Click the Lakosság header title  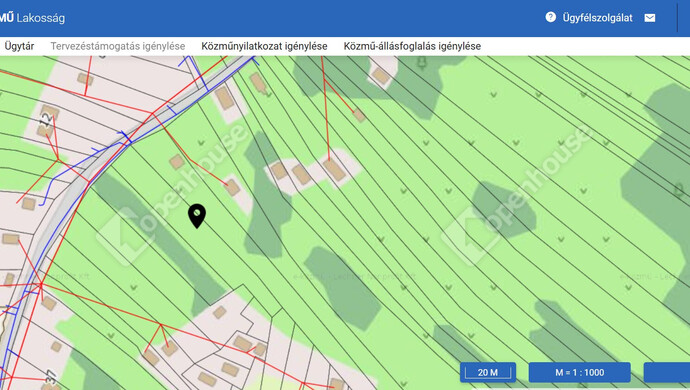point(40,18)
